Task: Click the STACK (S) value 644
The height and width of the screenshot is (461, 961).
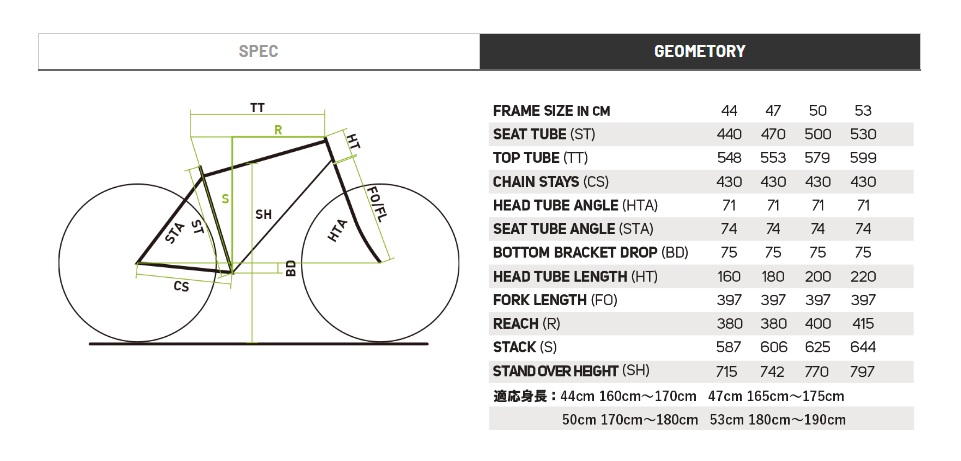Action: pos(863,348)
